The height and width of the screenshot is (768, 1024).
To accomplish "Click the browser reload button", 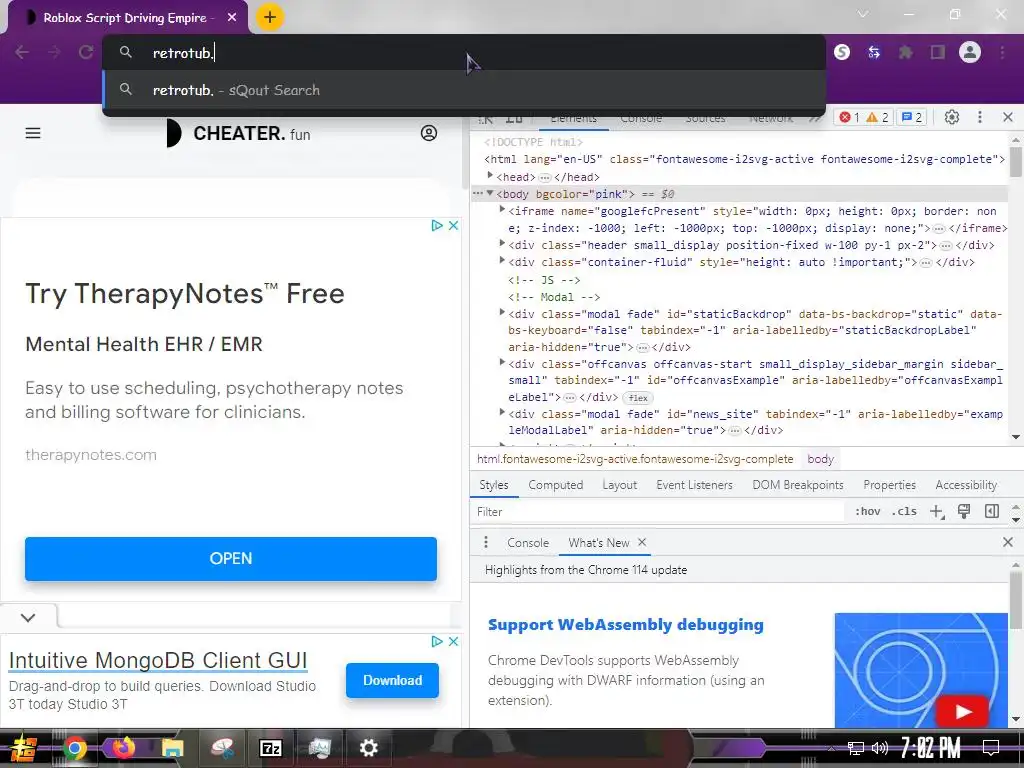I will tap(86, 52).
